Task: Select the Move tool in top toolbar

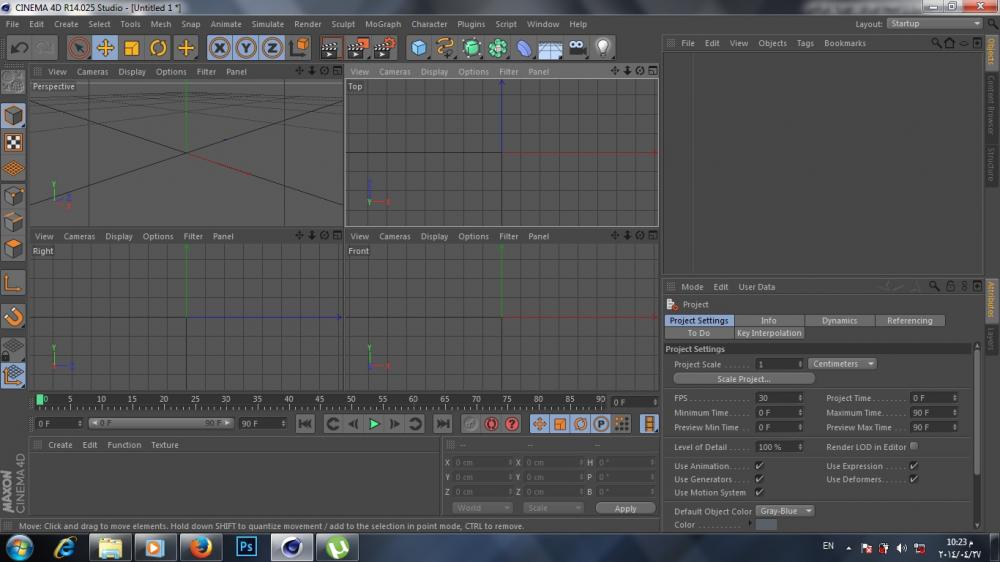Action: [x=105, y=48]
